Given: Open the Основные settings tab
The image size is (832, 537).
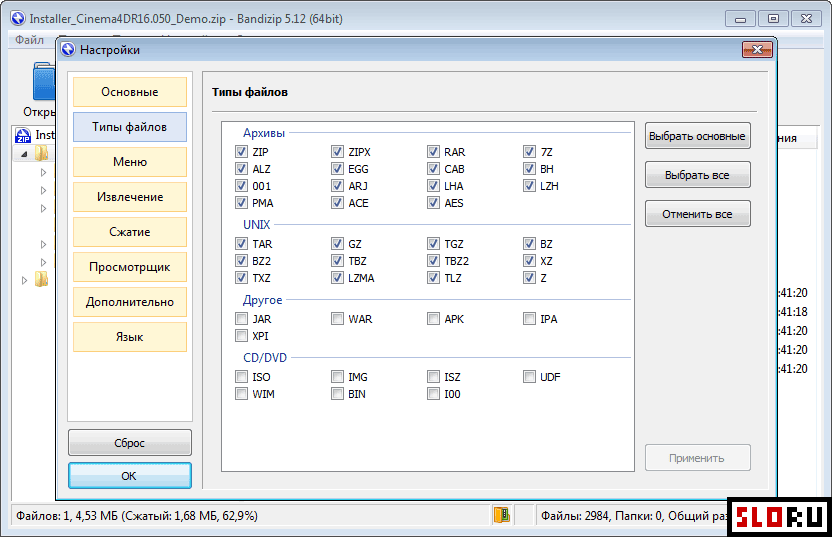Looking at the screenshot, I should tap(130, 92).
